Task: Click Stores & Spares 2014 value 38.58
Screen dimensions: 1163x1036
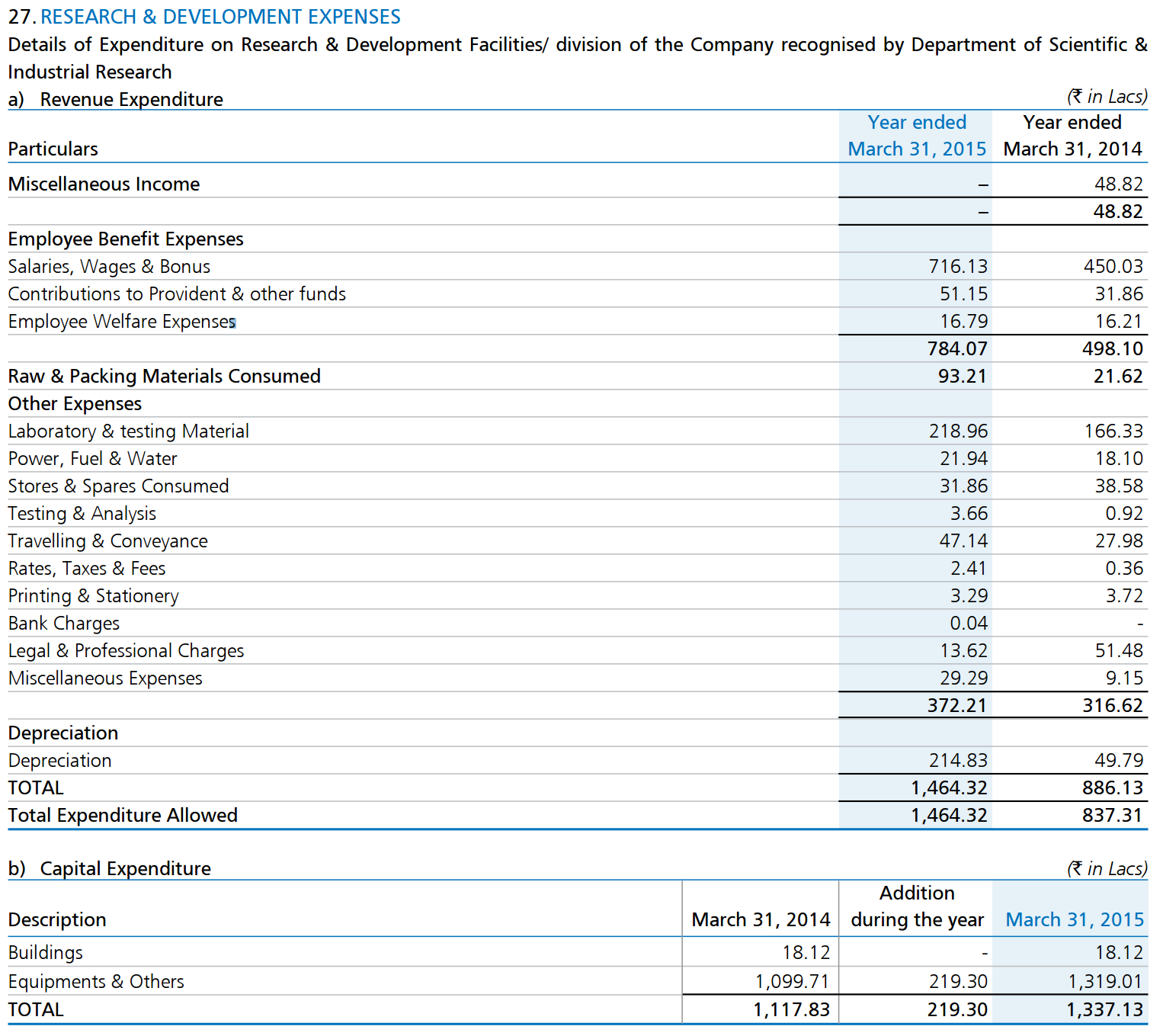Action: [1119, 486]
